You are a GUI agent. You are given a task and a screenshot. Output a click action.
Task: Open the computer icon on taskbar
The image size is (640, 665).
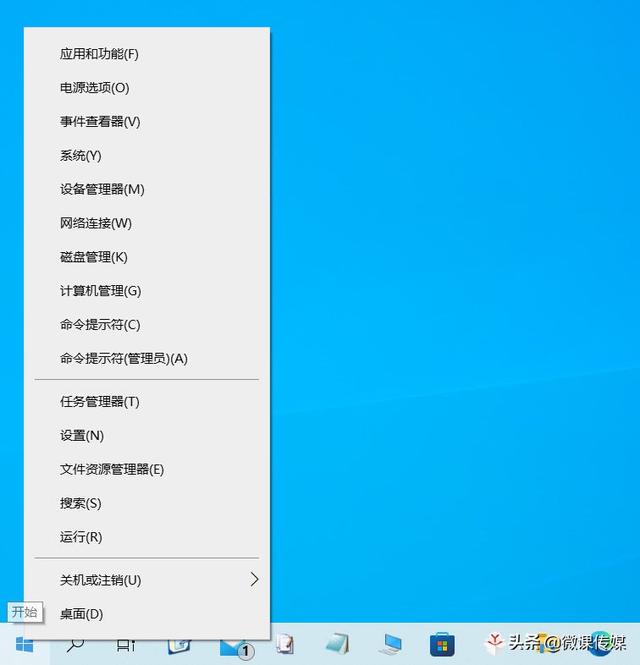point(390,645)
